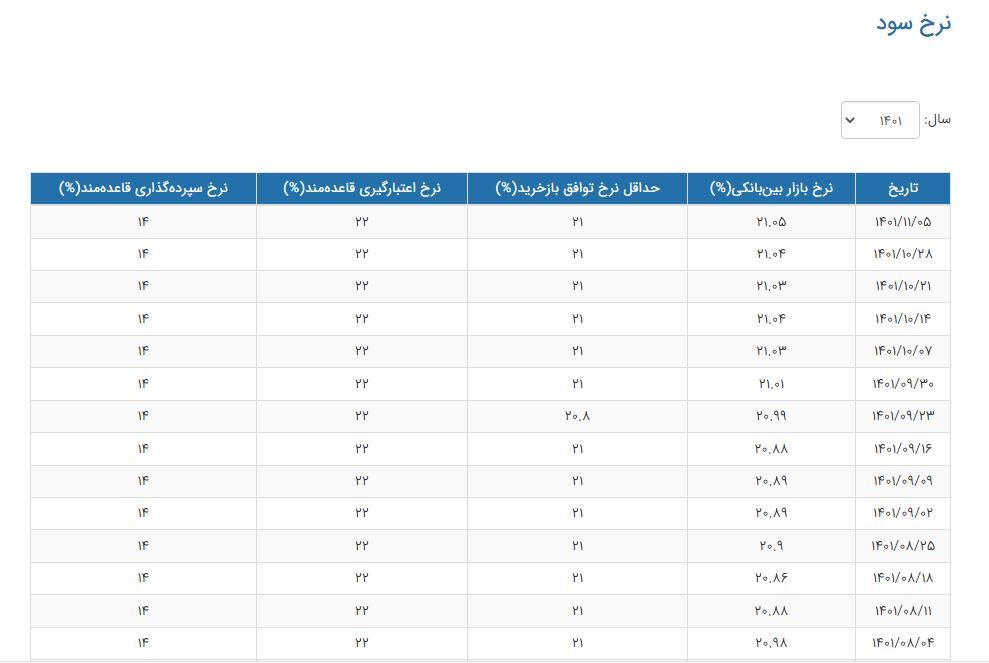
Task: Select the date cell ۱۴۰۱/۱۰/۱۴
Action: coord(903,319)
